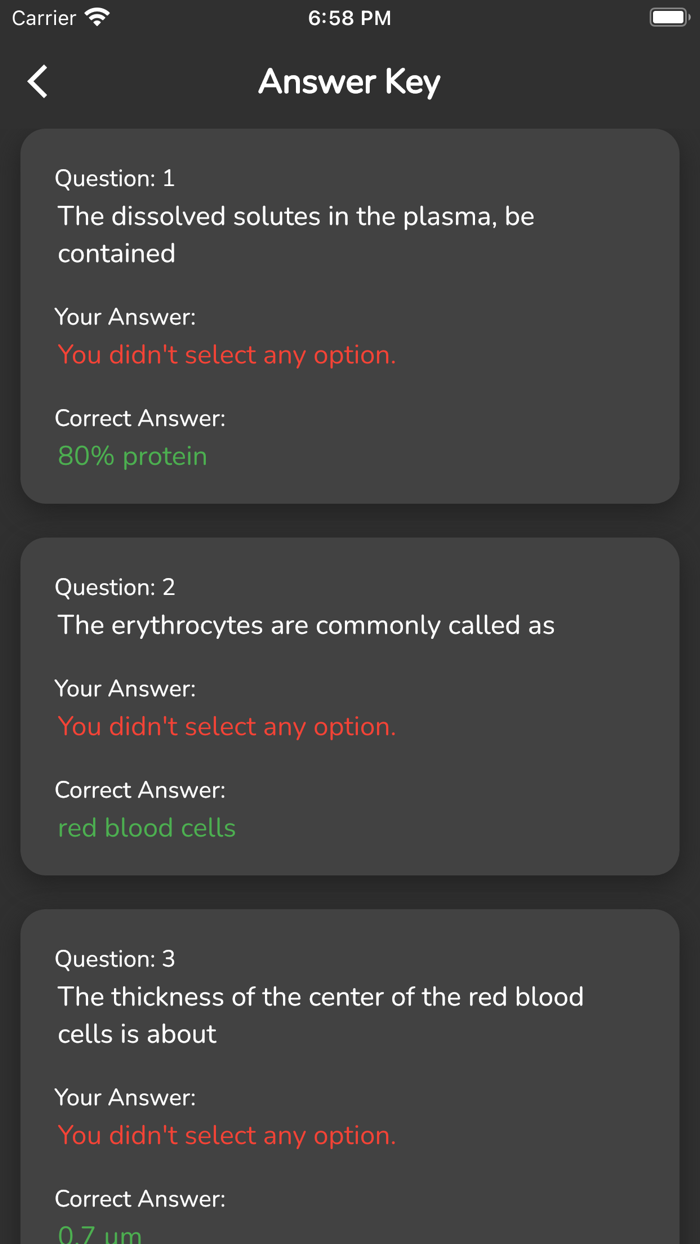Tap the back arrow chevron
Screen dimensions: 700x1244
tap(37, 82)
